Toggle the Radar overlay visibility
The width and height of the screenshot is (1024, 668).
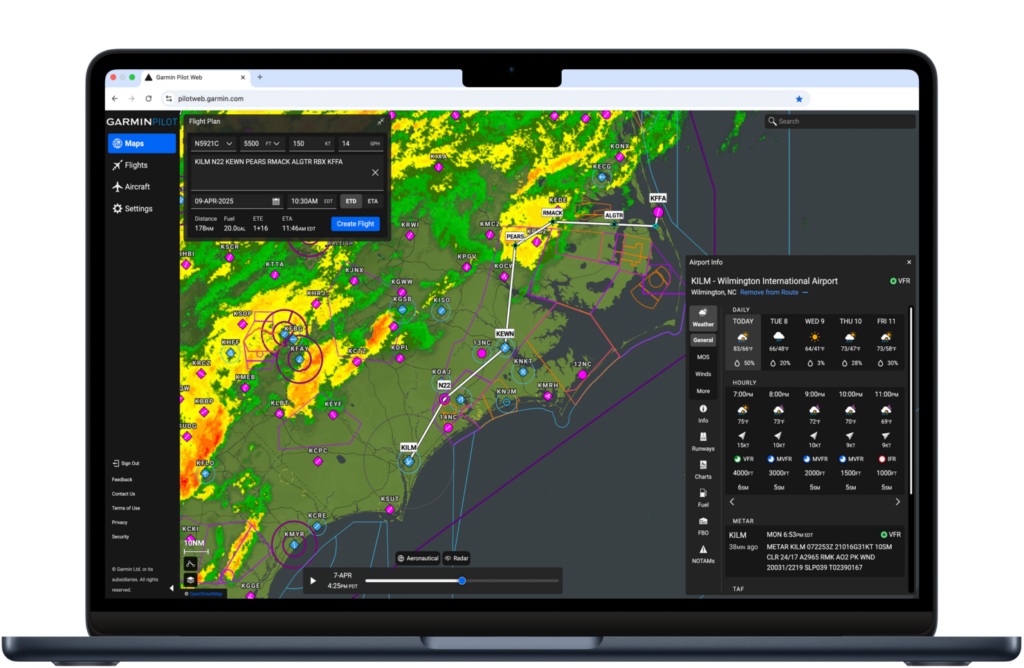[x=456, y=558]
